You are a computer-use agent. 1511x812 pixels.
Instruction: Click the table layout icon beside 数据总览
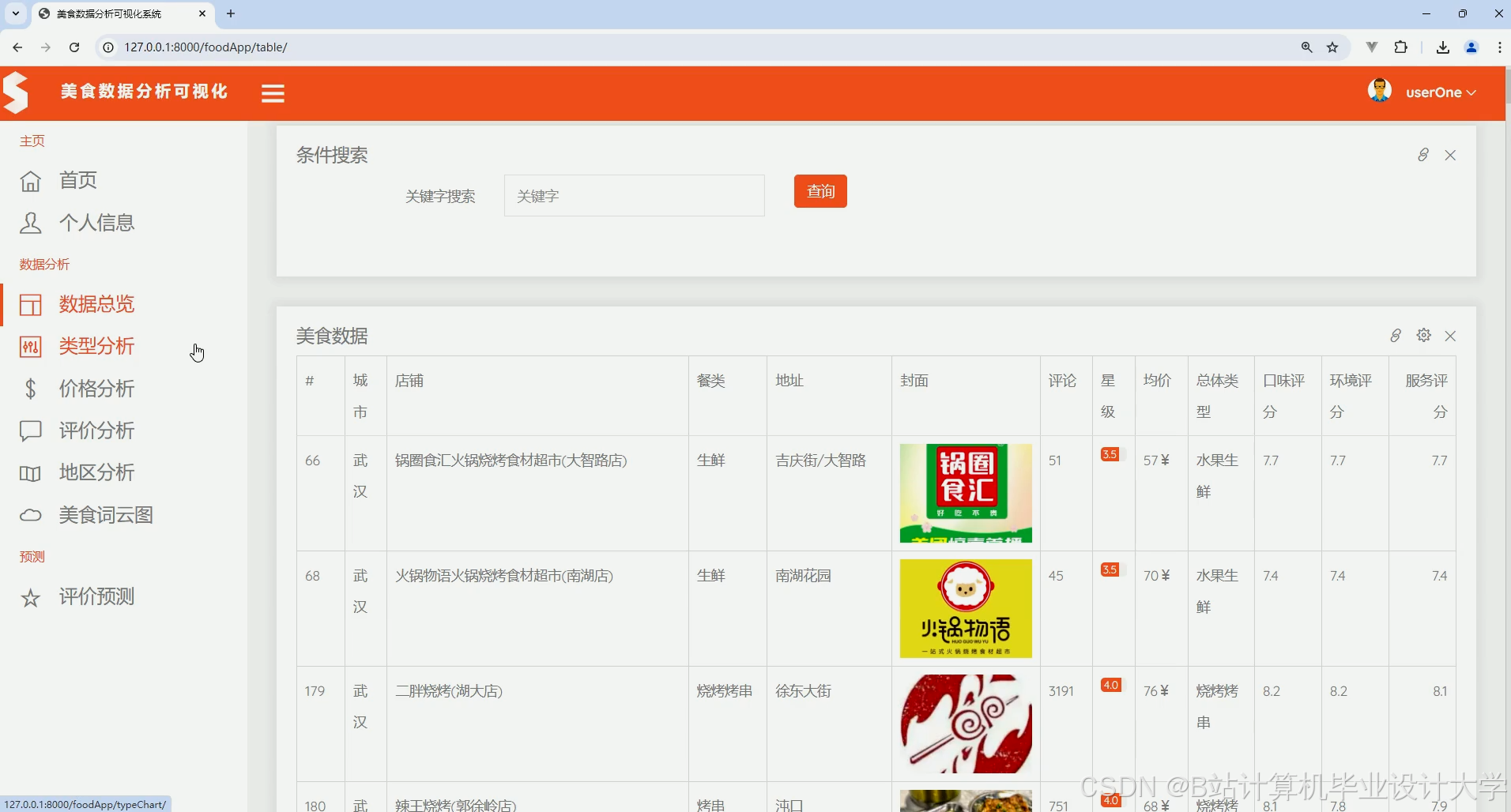[30, 305]
